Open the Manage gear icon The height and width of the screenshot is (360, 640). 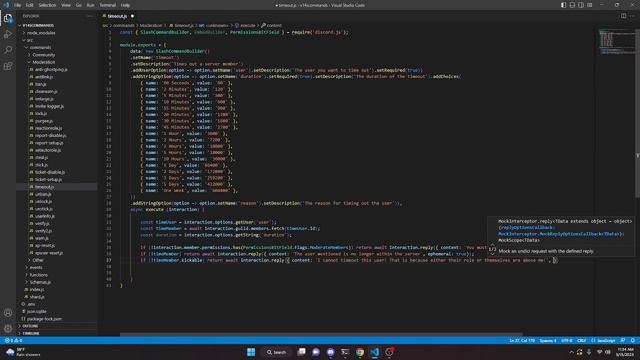(x=8, y=328)
